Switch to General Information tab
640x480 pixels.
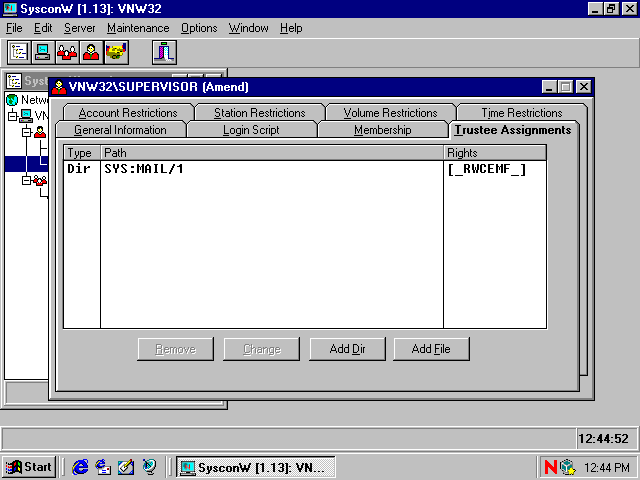(120, 130)
